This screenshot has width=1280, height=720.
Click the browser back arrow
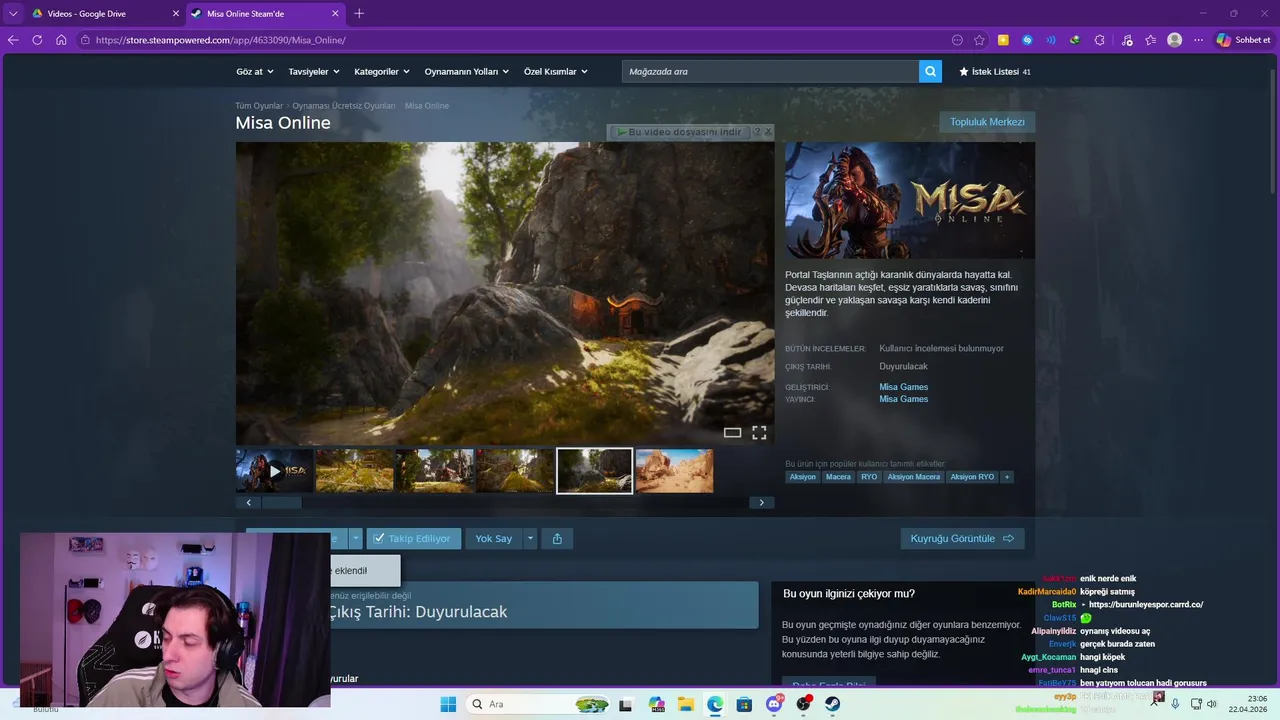(x=13, y=40)
